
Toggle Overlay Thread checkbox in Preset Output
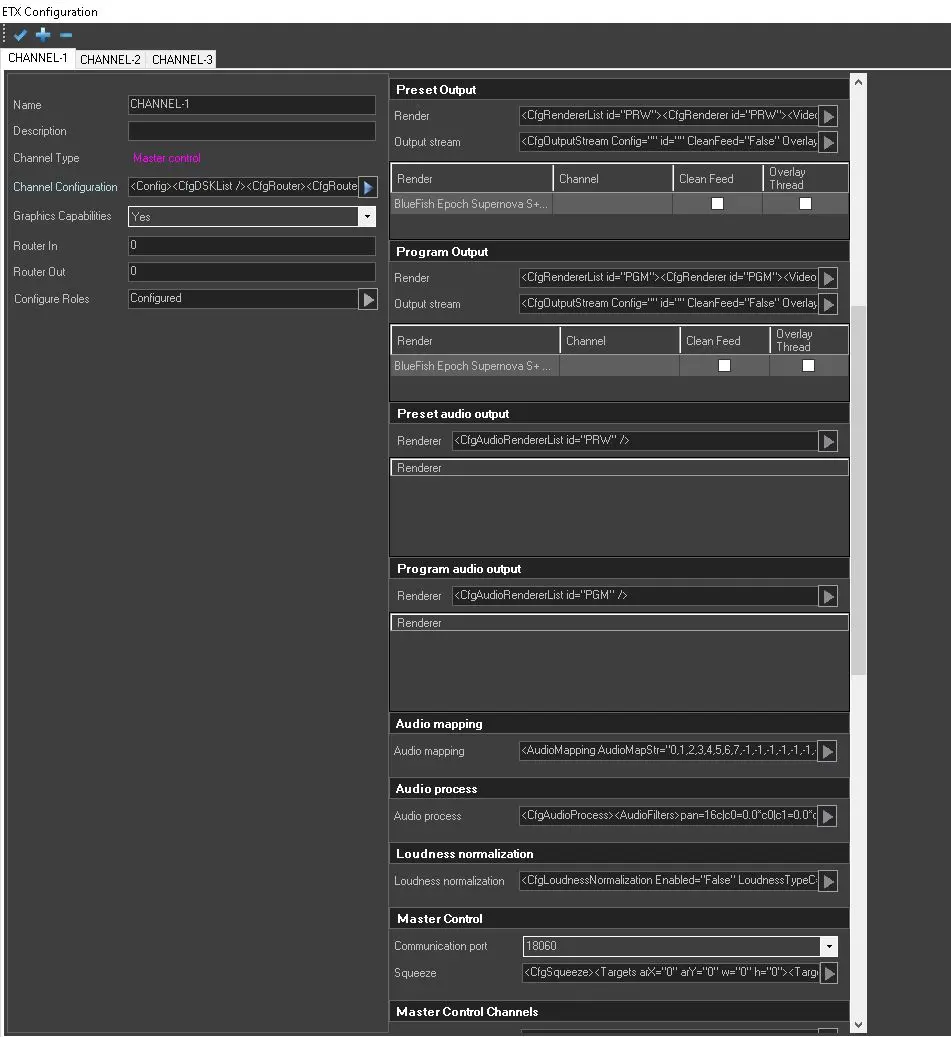click(x=805, y=204)
